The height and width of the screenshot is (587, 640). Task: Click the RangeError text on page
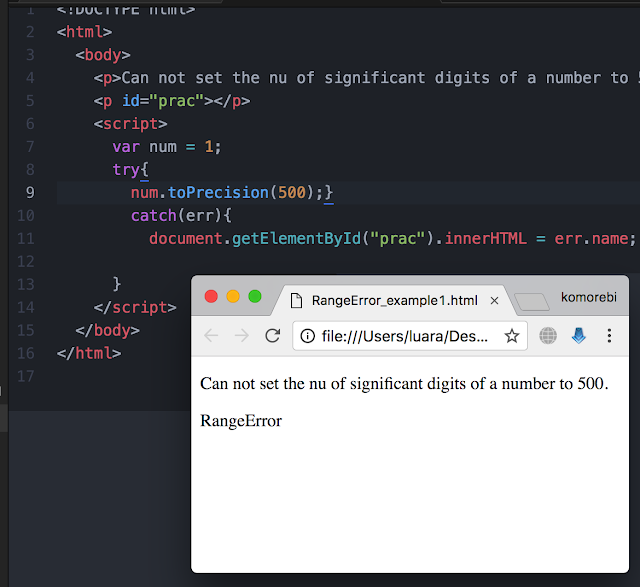tap(241, 421)
